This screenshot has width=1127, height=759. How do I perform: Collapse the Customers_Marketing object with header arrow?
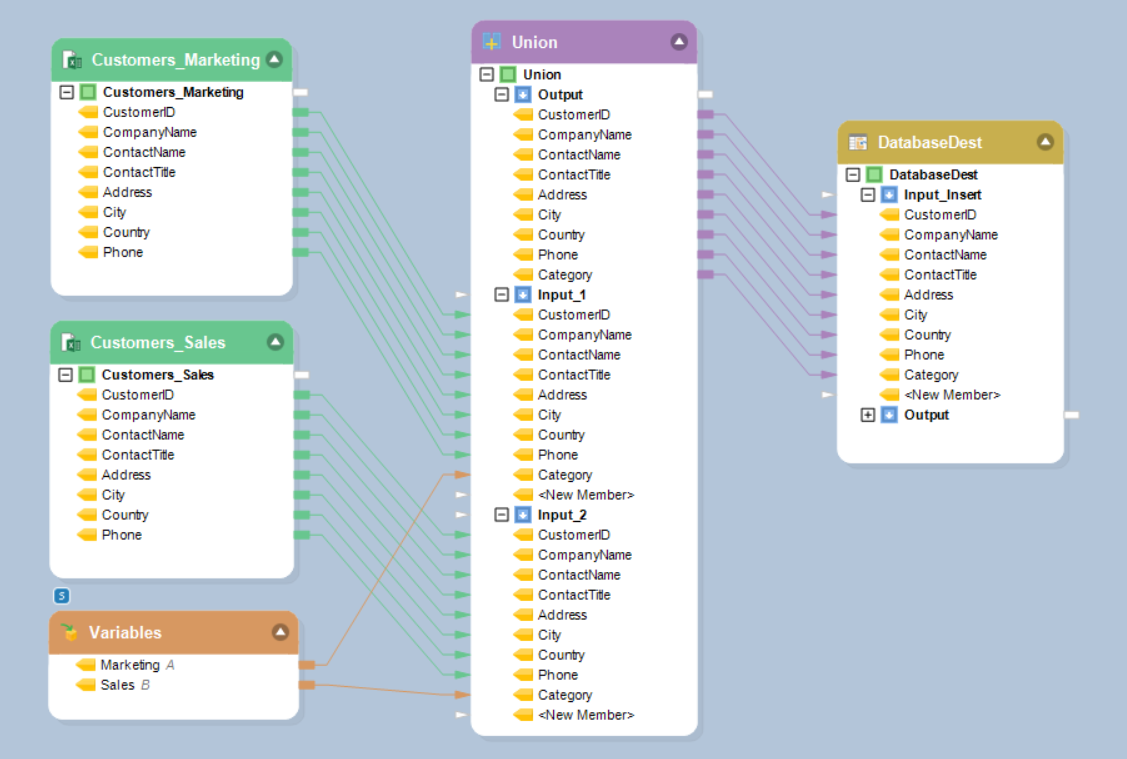tap(275, 60)
